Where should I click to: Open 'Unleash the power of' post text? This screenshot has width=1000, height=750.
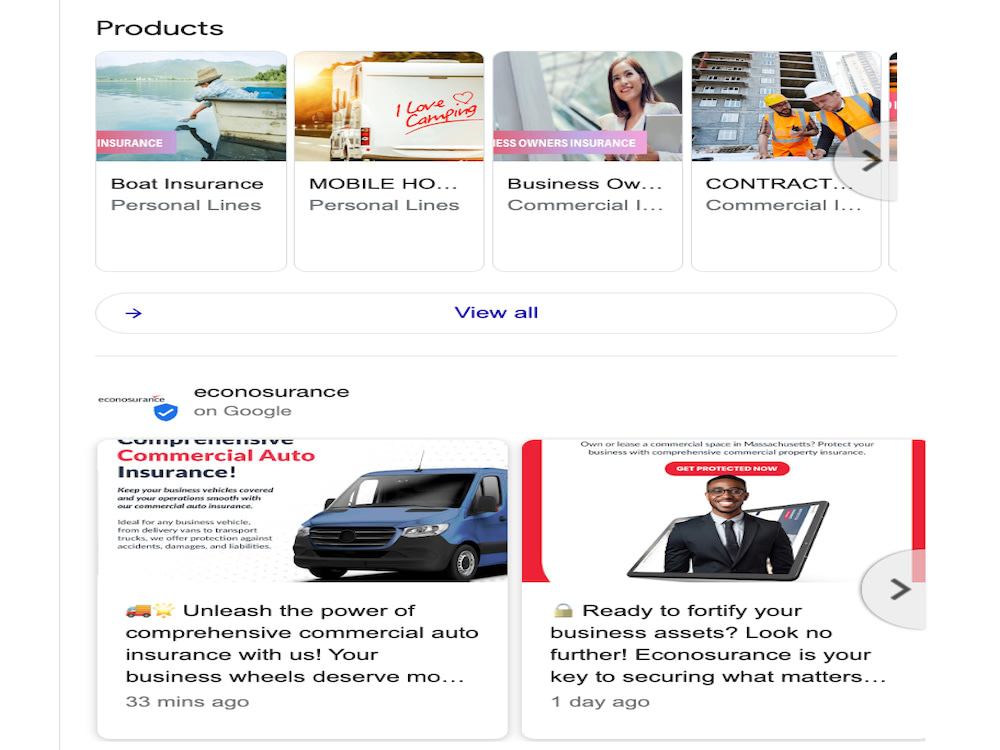[302, 643]
